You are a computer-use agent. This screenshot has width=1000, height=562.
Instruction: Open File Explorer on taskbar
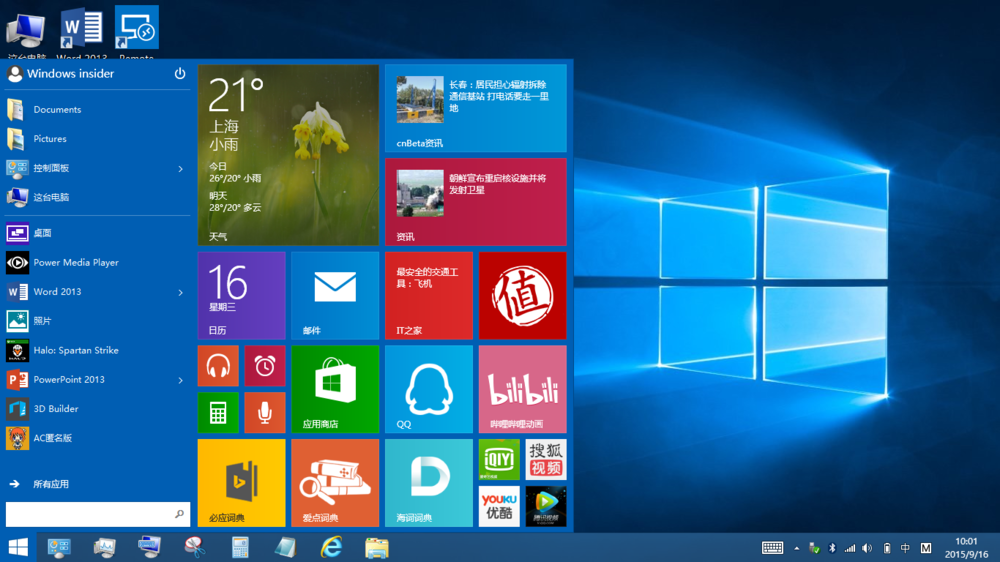click(377, 547)
